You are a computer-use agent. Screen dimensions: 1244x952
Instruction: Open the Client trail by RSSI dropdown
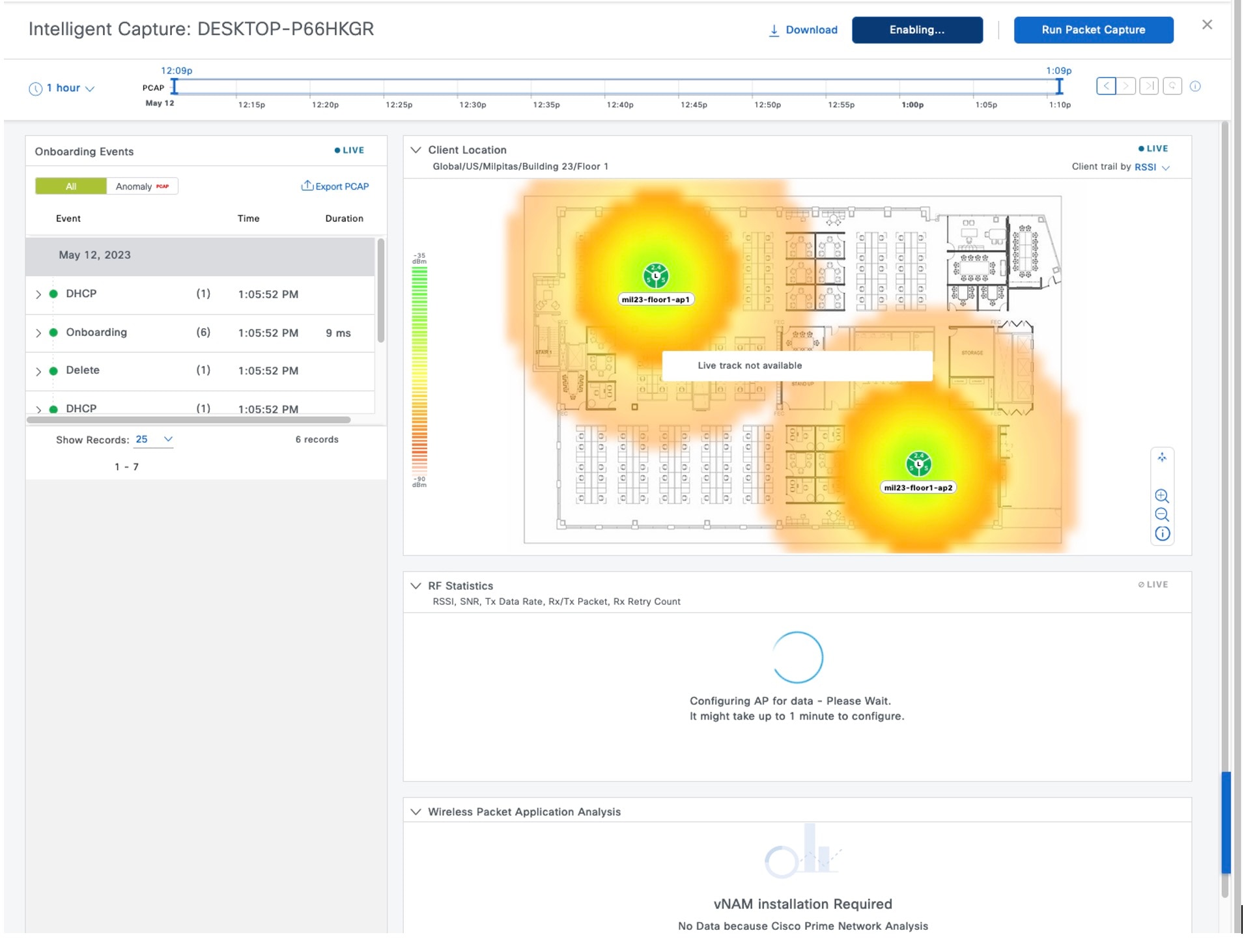click(x=1152, y=167)
